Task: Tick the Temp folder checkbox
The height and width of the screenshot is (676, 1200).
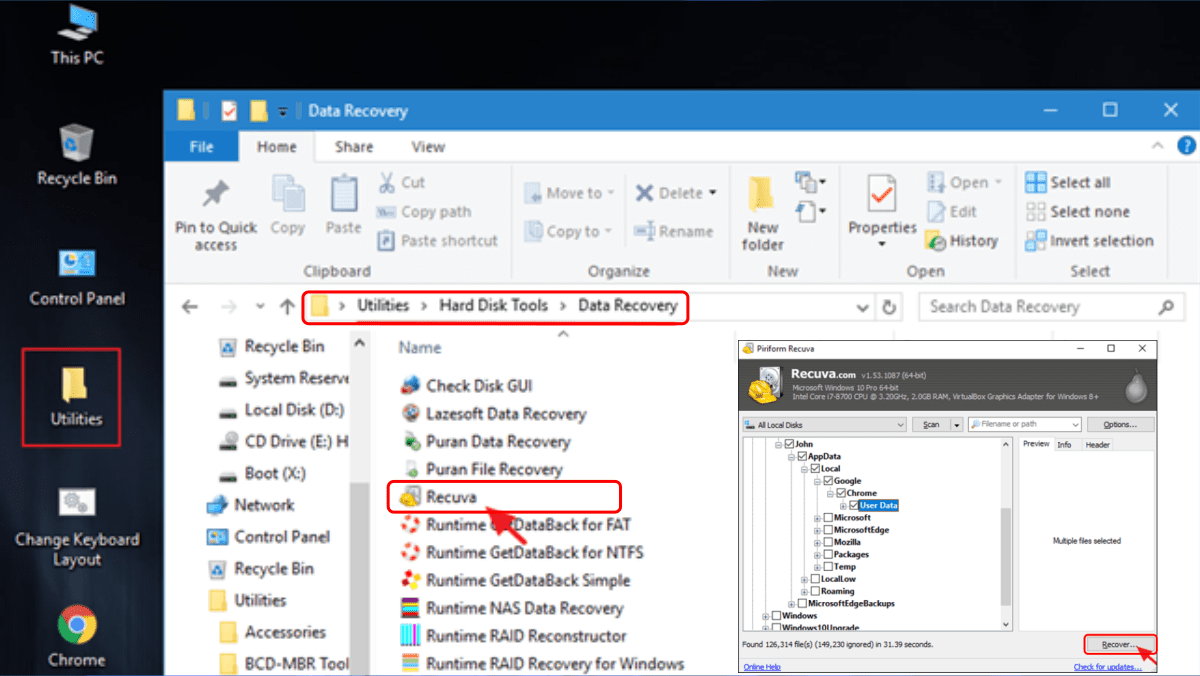Action: click(828, 566)
